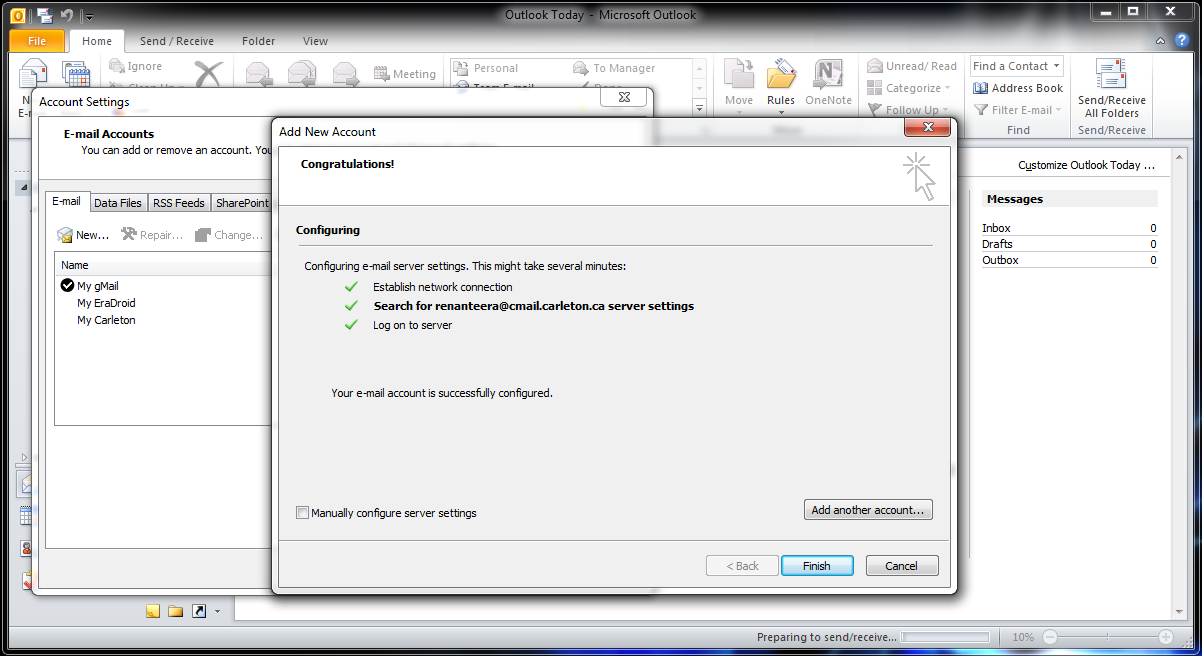
Task: Click Unread/ Read in ribbon
Action: click(912, 66)
